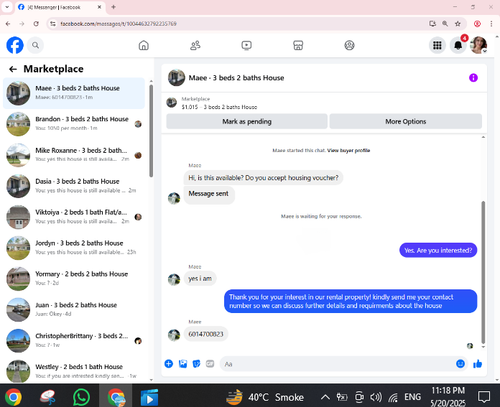500x407 pixels.
Task: Open Chrome zoom magnifier icon in address bar
Action: (x=445, y=24)
